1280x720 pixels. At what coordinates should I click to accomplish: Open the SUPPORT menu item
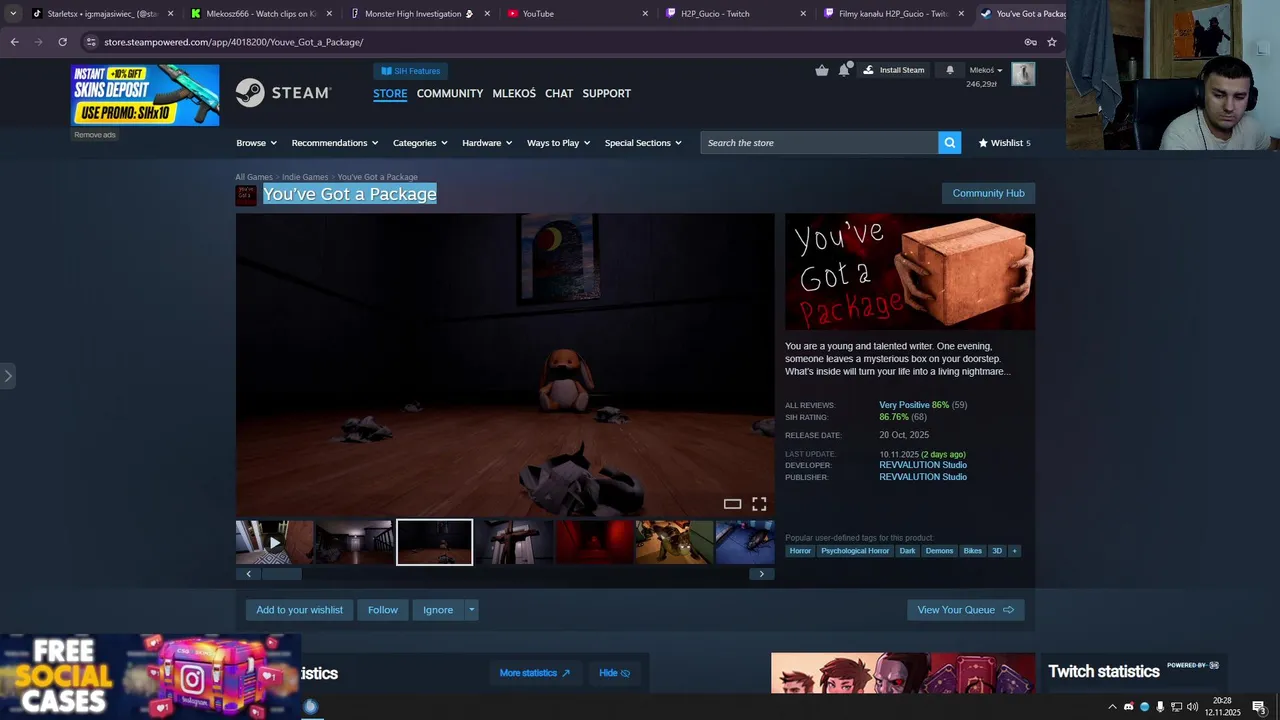pos(606,93)
